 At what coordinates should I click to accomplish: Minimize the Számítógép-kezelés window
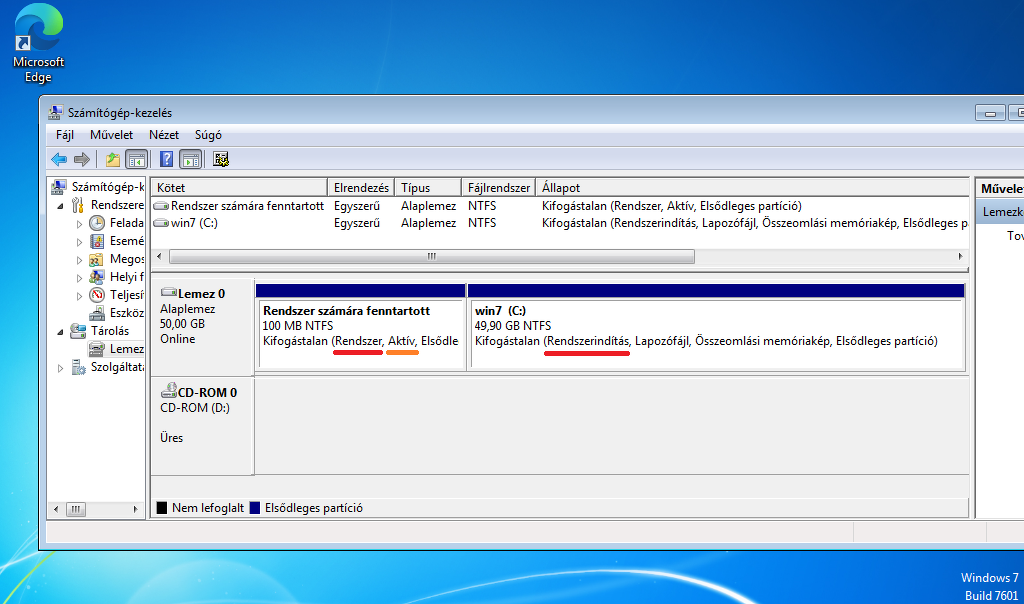click(990, 113)
